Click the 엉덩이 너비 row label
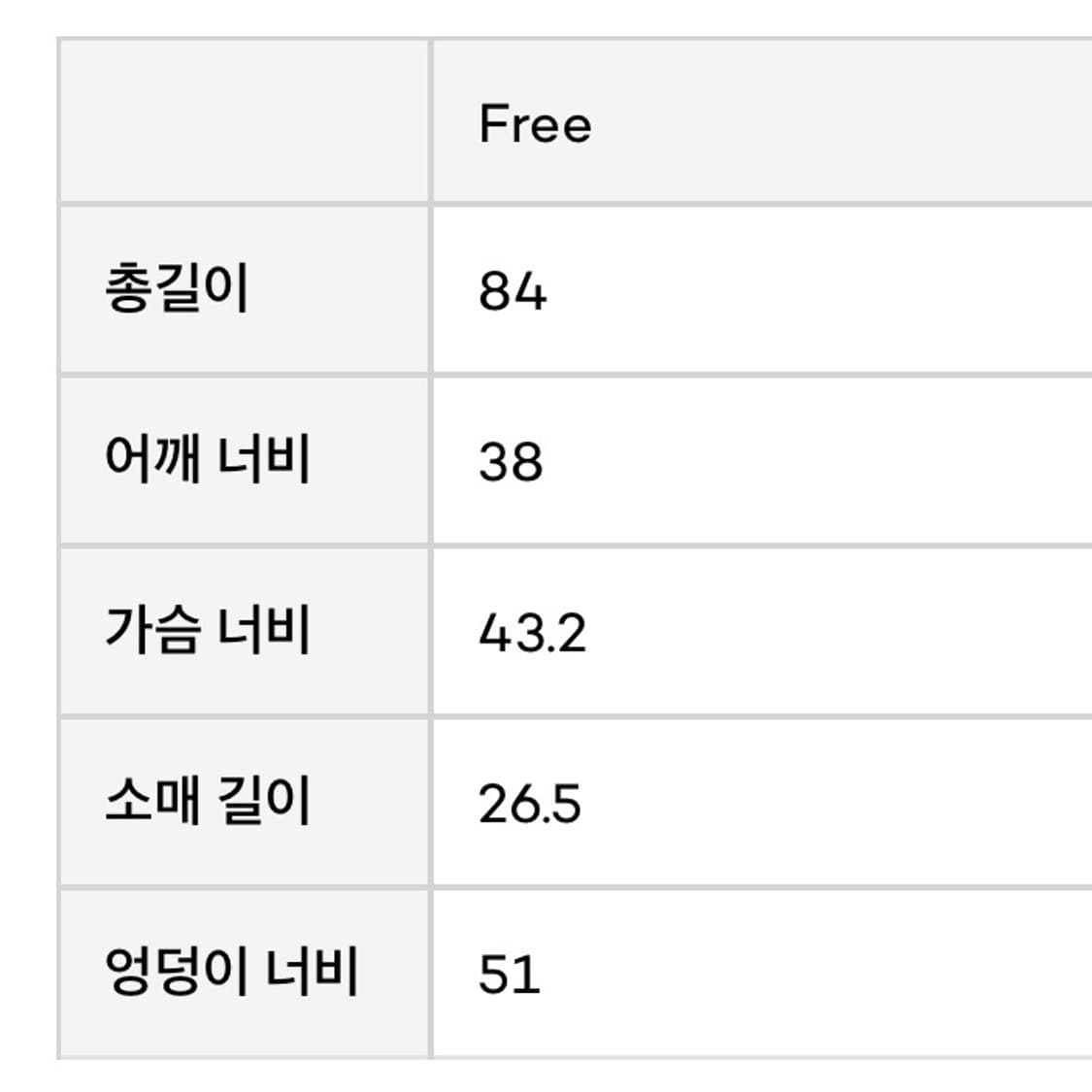 point(231,972)
